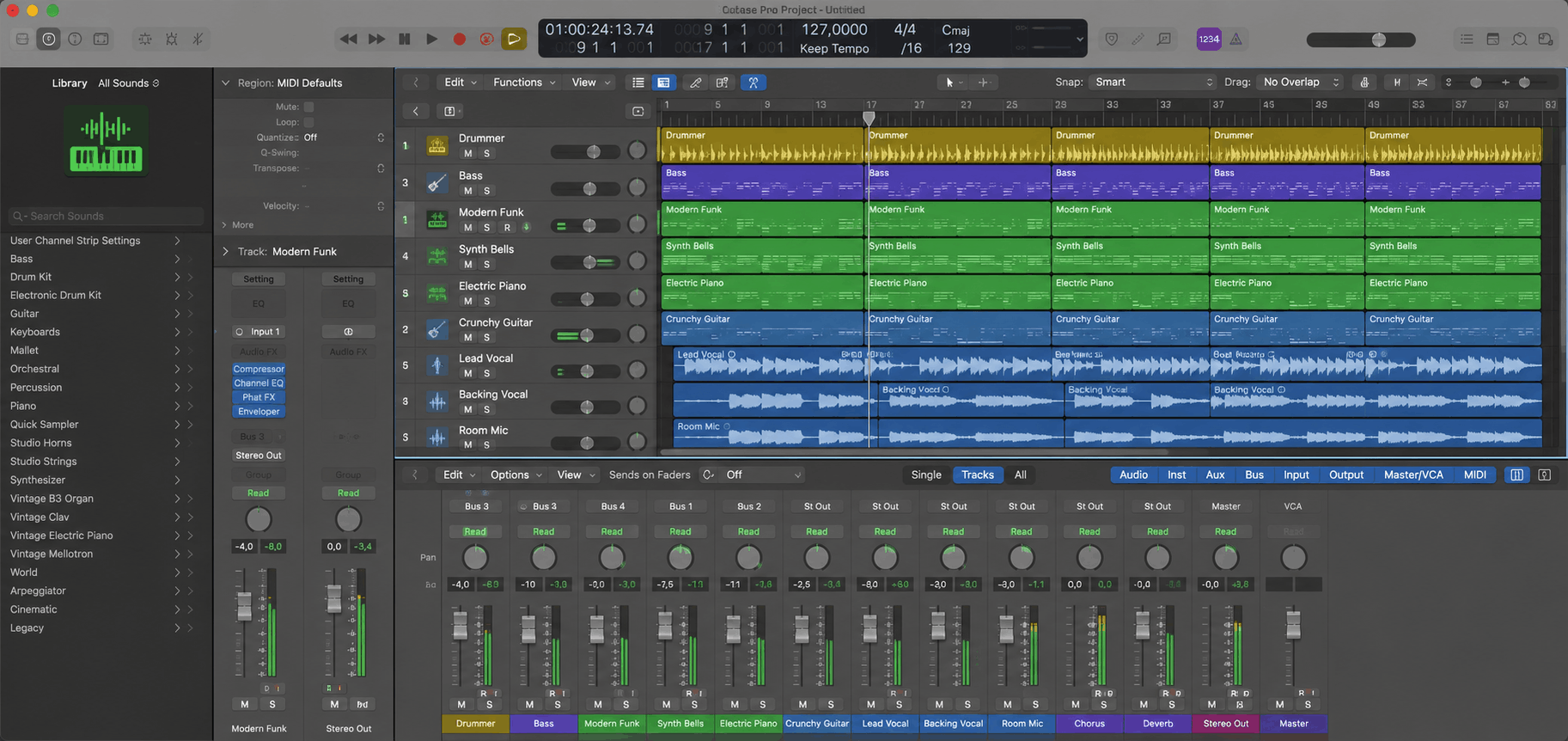Toggle the metronome icon
This screenshot has height=741, width=1568.
1235,39
